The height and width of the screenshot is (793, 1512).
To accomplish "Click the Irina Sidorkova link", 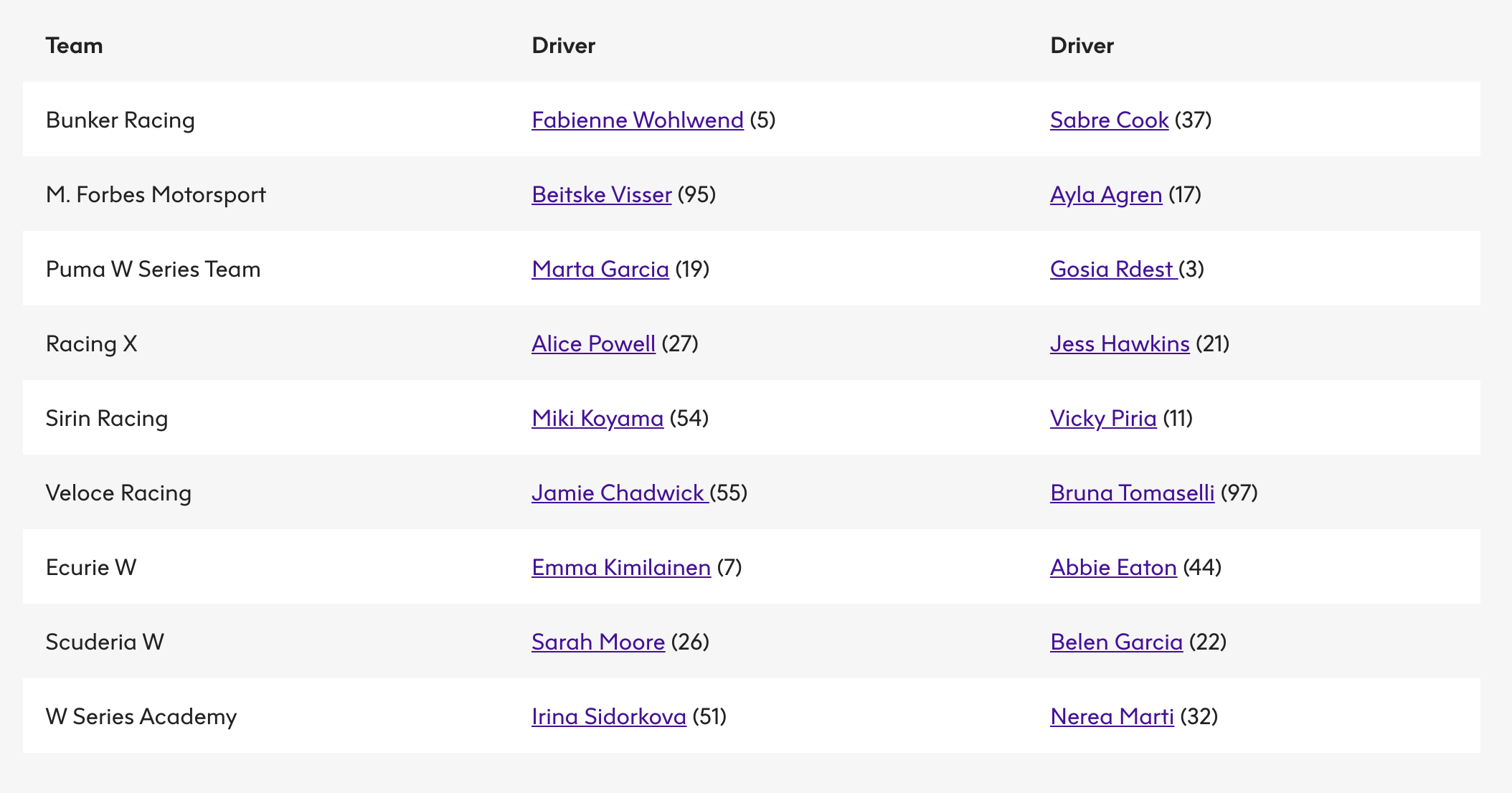I will click(608, 716).
